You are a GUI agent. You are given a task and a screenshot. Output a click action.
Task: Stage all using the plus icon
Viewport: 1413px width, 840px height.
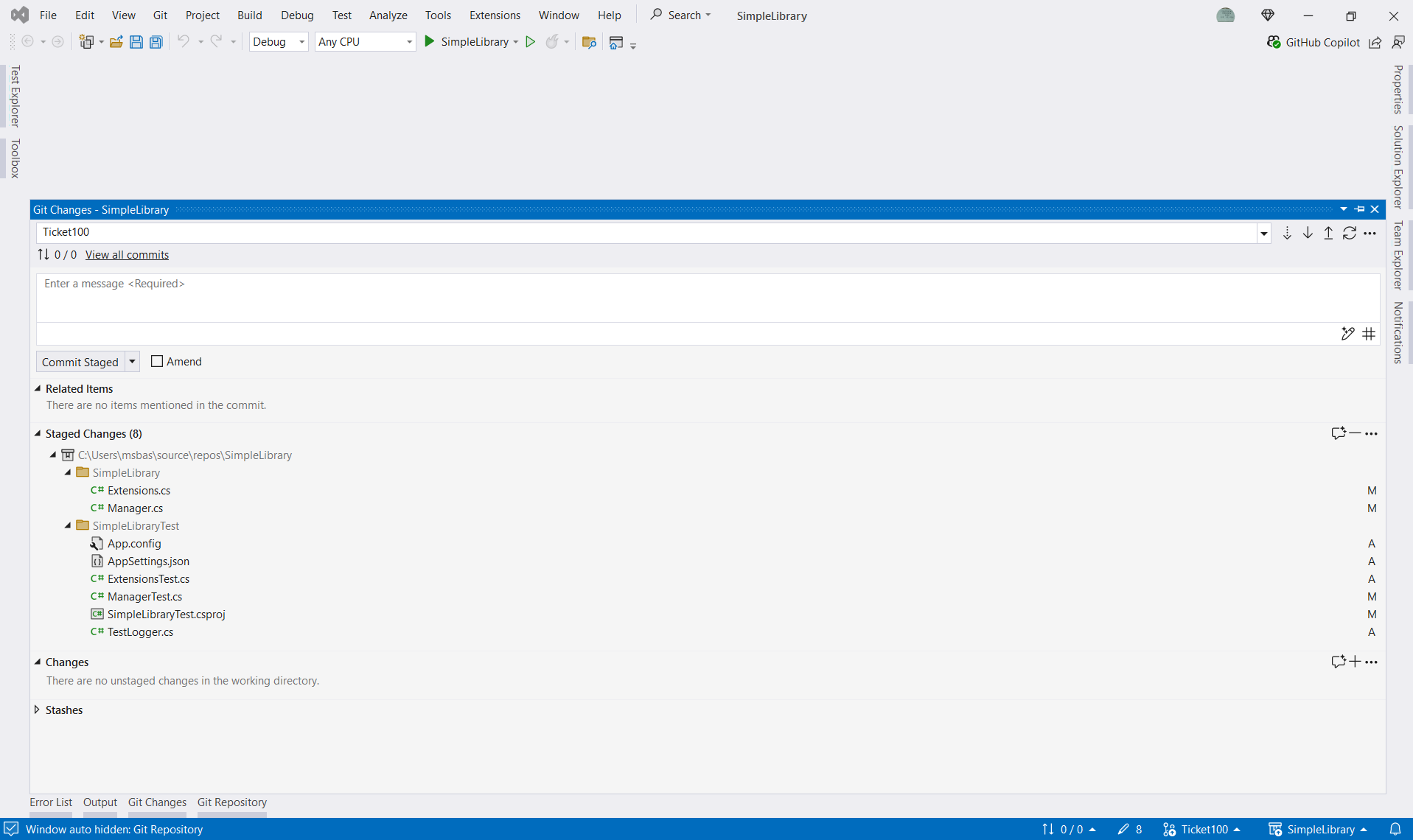tap(1355, 662)
